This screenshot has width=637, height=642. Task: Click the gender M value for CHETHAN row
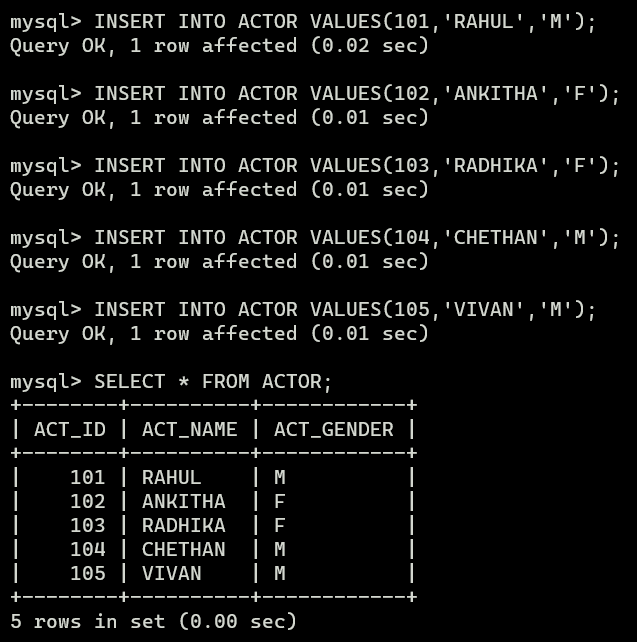pos(280,549)
